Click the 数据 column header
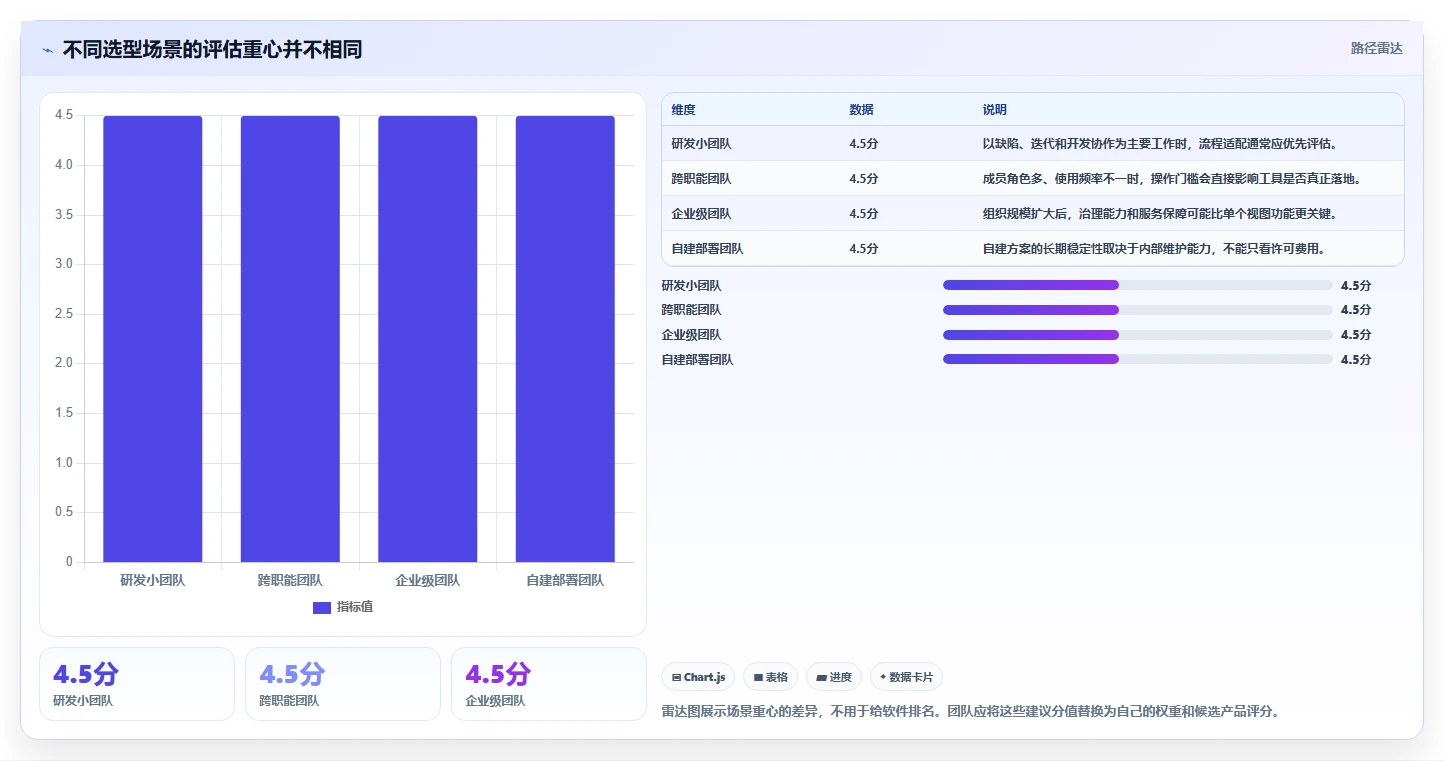1444x761 pixels. [x=862, y=110]
